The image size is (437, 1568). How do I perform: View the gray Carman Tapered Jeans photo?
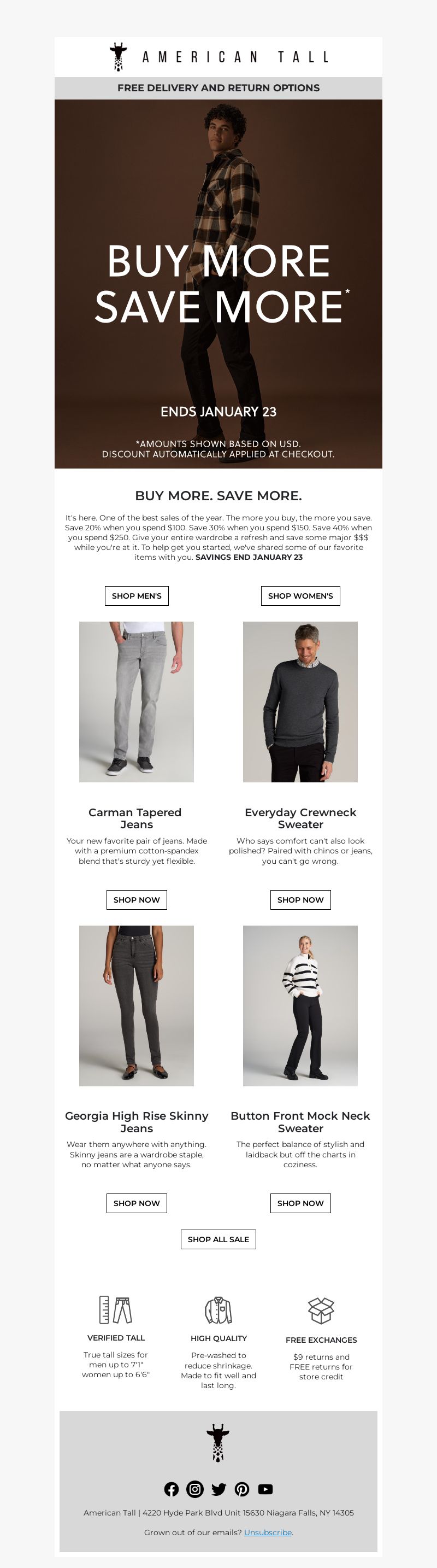click(137, 702)
